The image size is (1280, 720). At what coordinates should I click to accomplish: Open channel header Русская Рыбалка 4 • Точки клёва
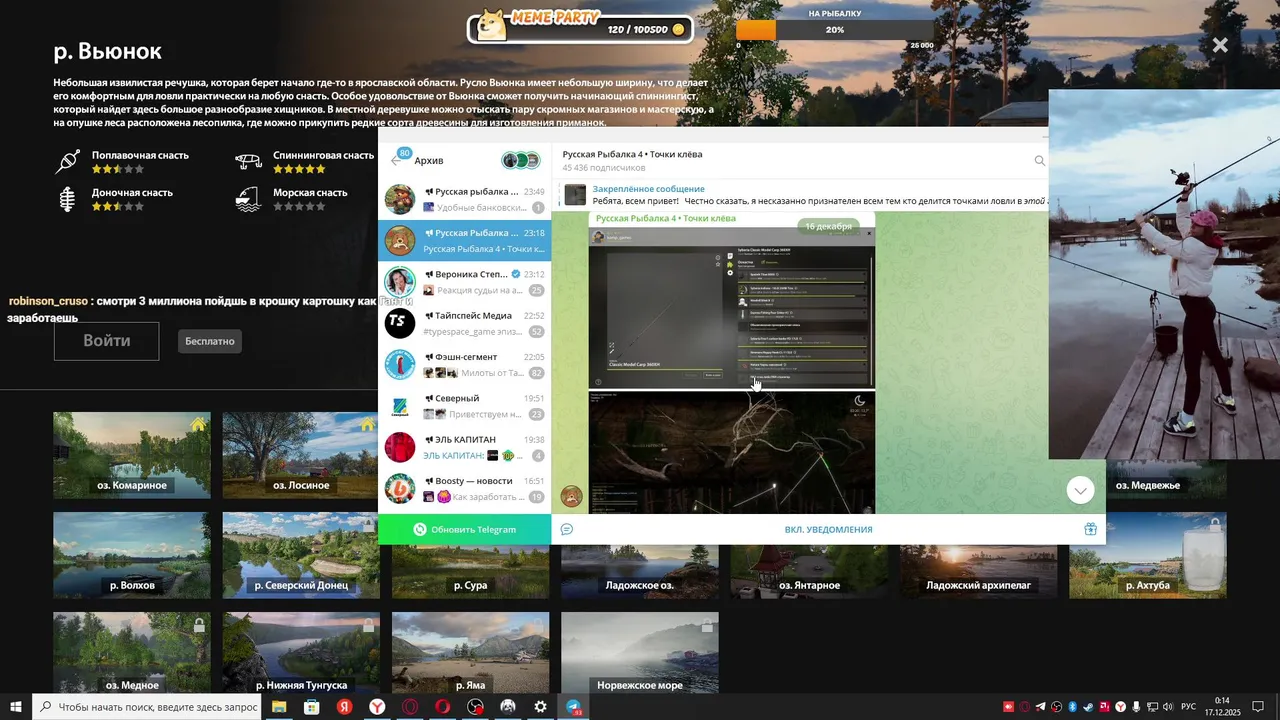pyautogui.click(x=632, y=154)
